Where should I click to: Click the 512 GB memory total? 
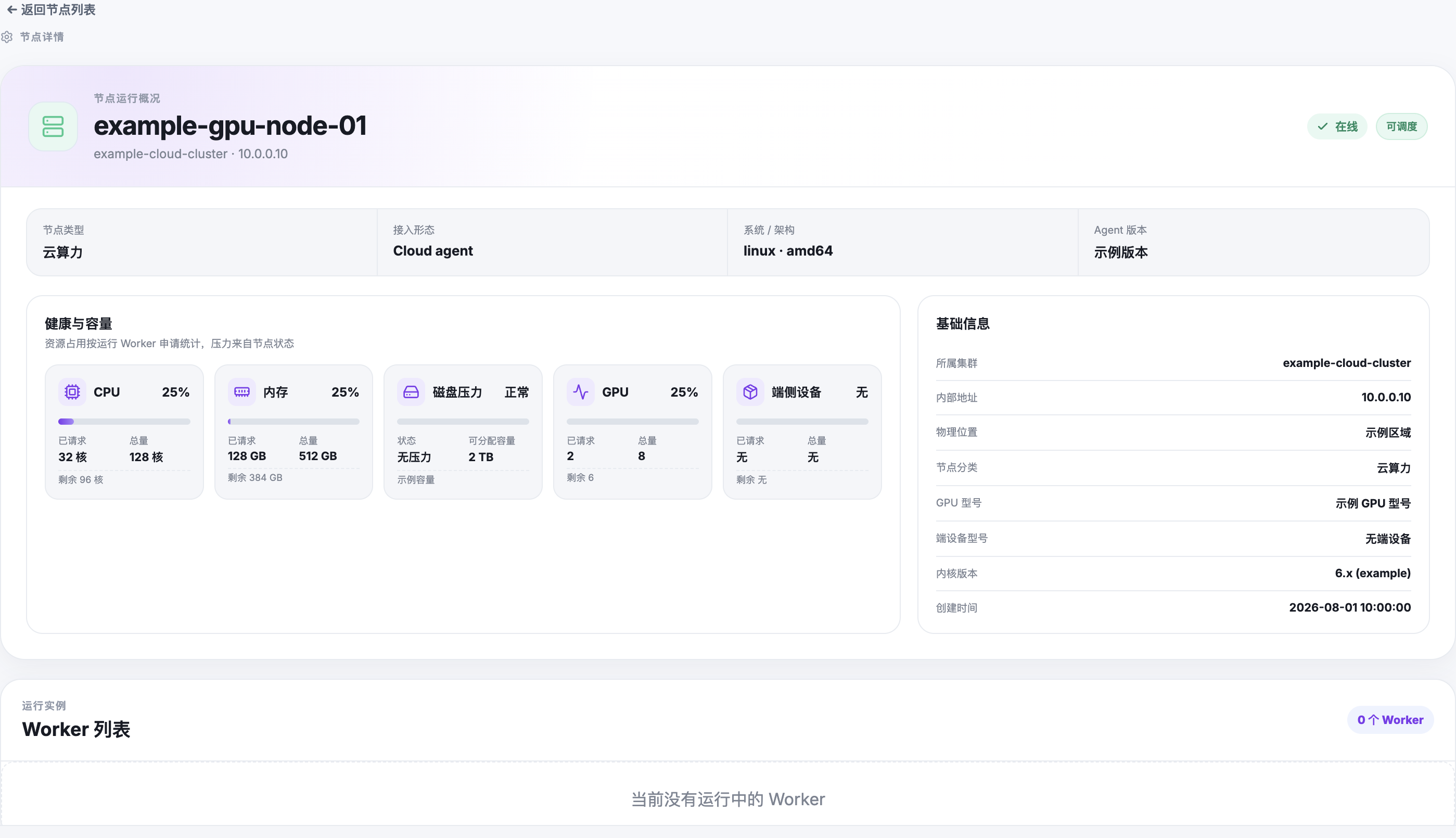point(317,456)
